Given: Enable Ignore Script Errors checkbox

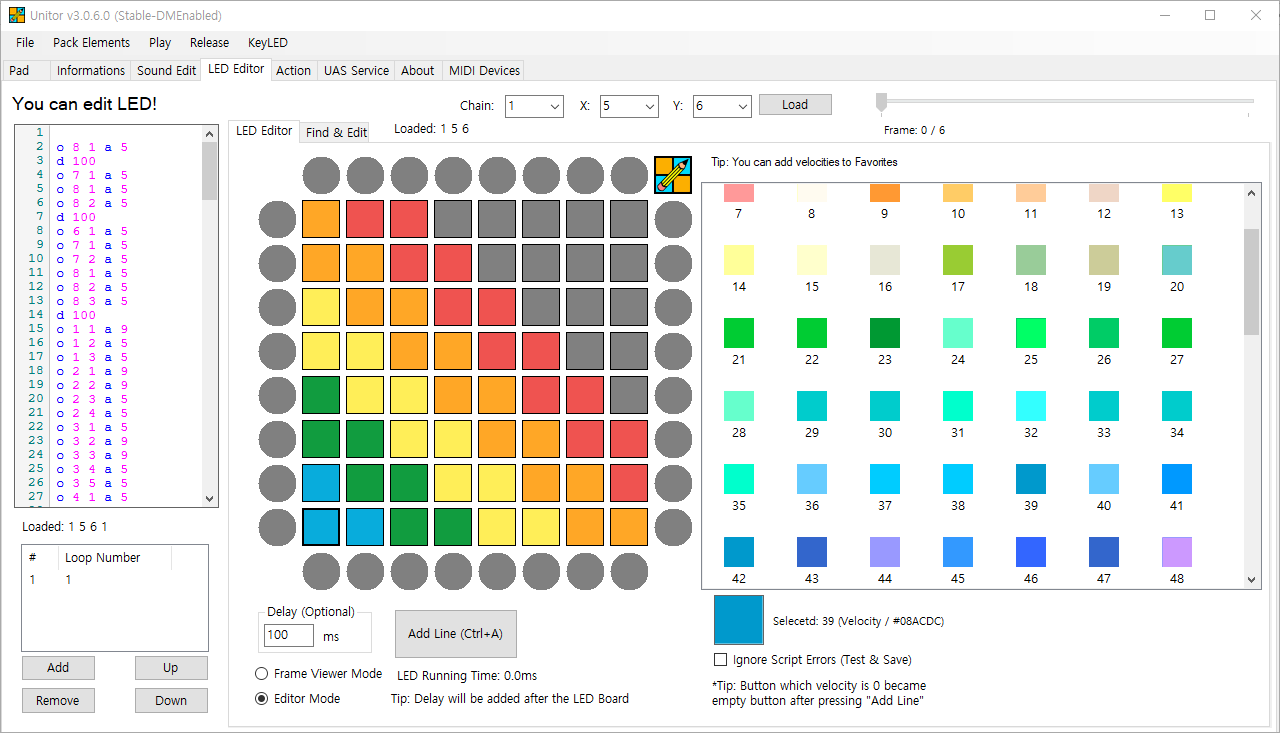Looking at the screenshot, I should [720, 659].
